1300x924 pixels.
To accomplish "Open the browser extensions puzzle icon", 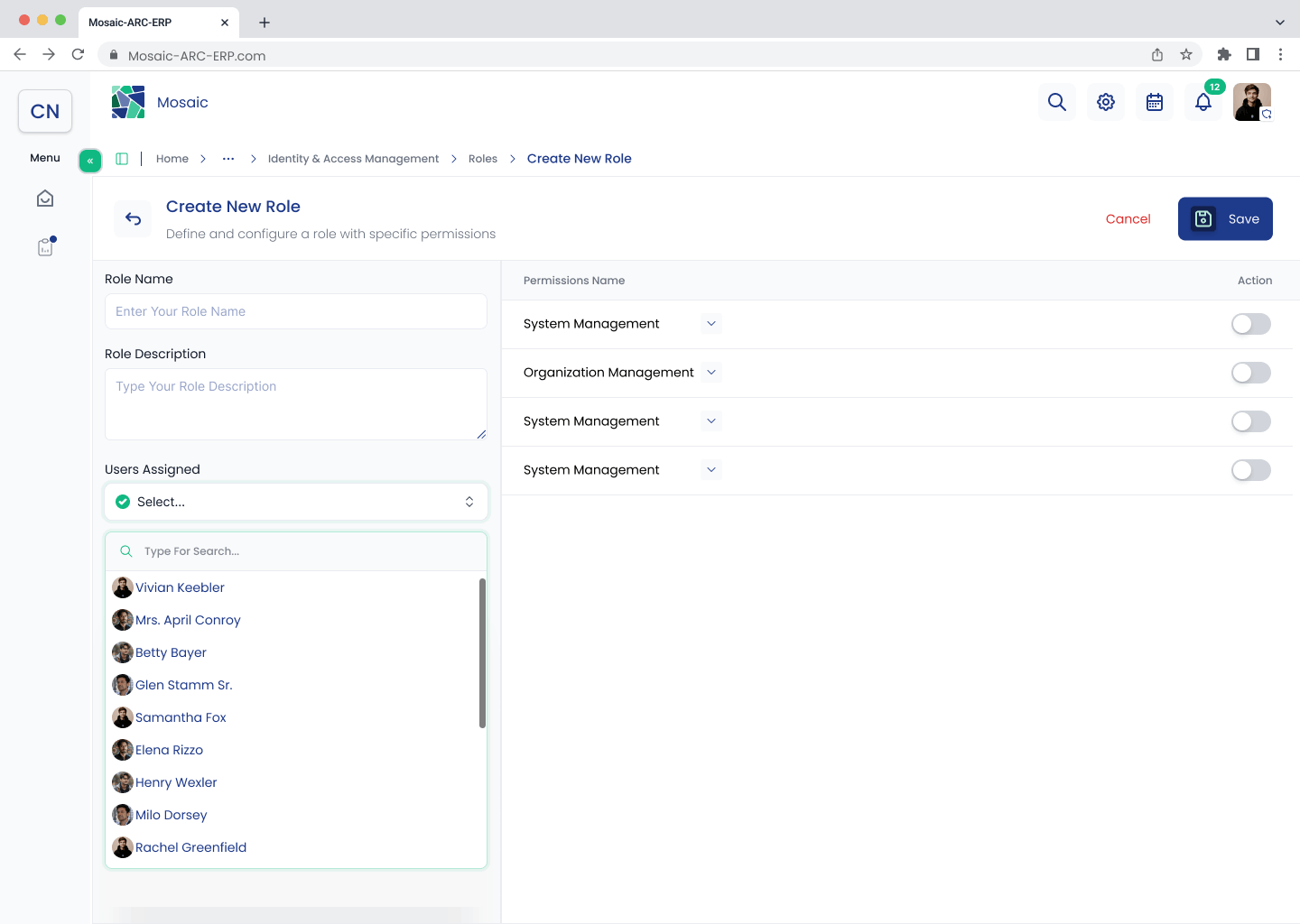I will click(x=1224, y=54).
